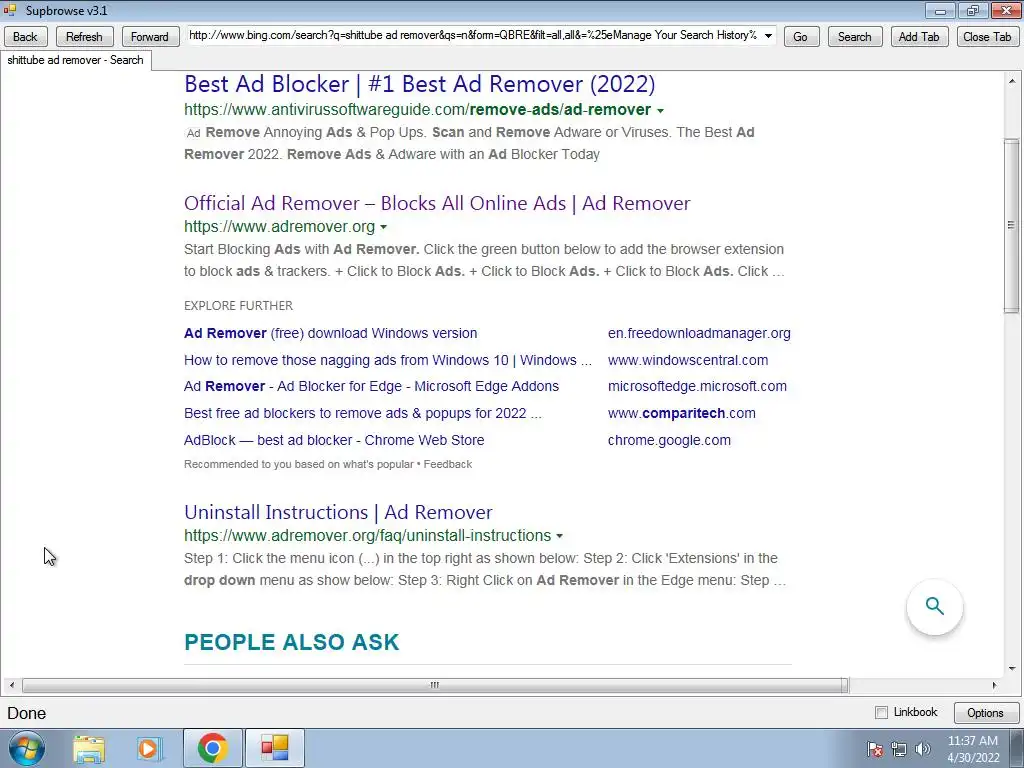Click into the URL address field
Screen dimensions: 1024x768
tap(473, 36)
